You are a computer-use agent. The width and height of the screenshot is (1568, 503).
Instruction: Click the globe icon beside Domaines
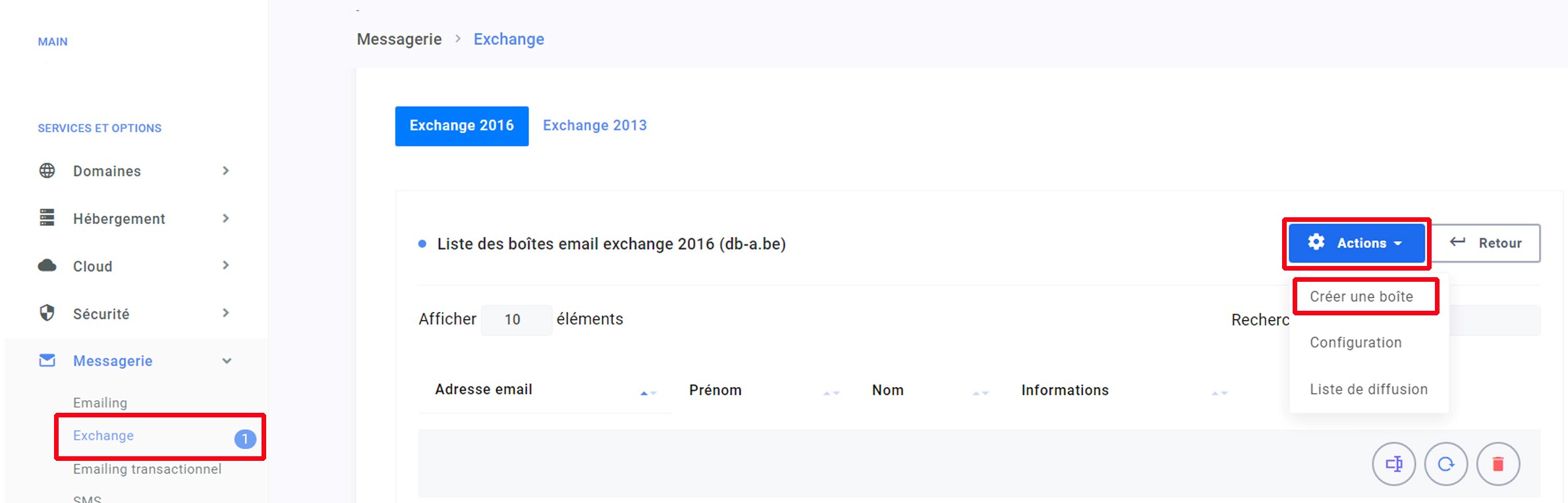pyautogui.click(x=47, y=171)
